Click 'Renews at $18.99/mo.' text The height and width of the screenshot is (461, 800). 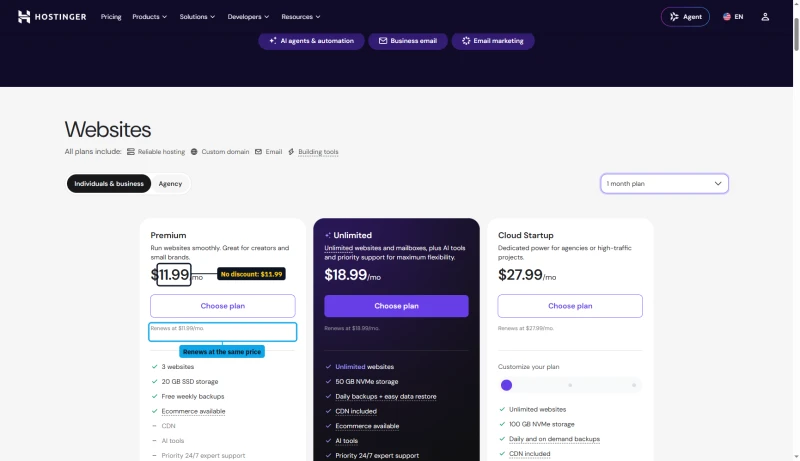point(352,328)
